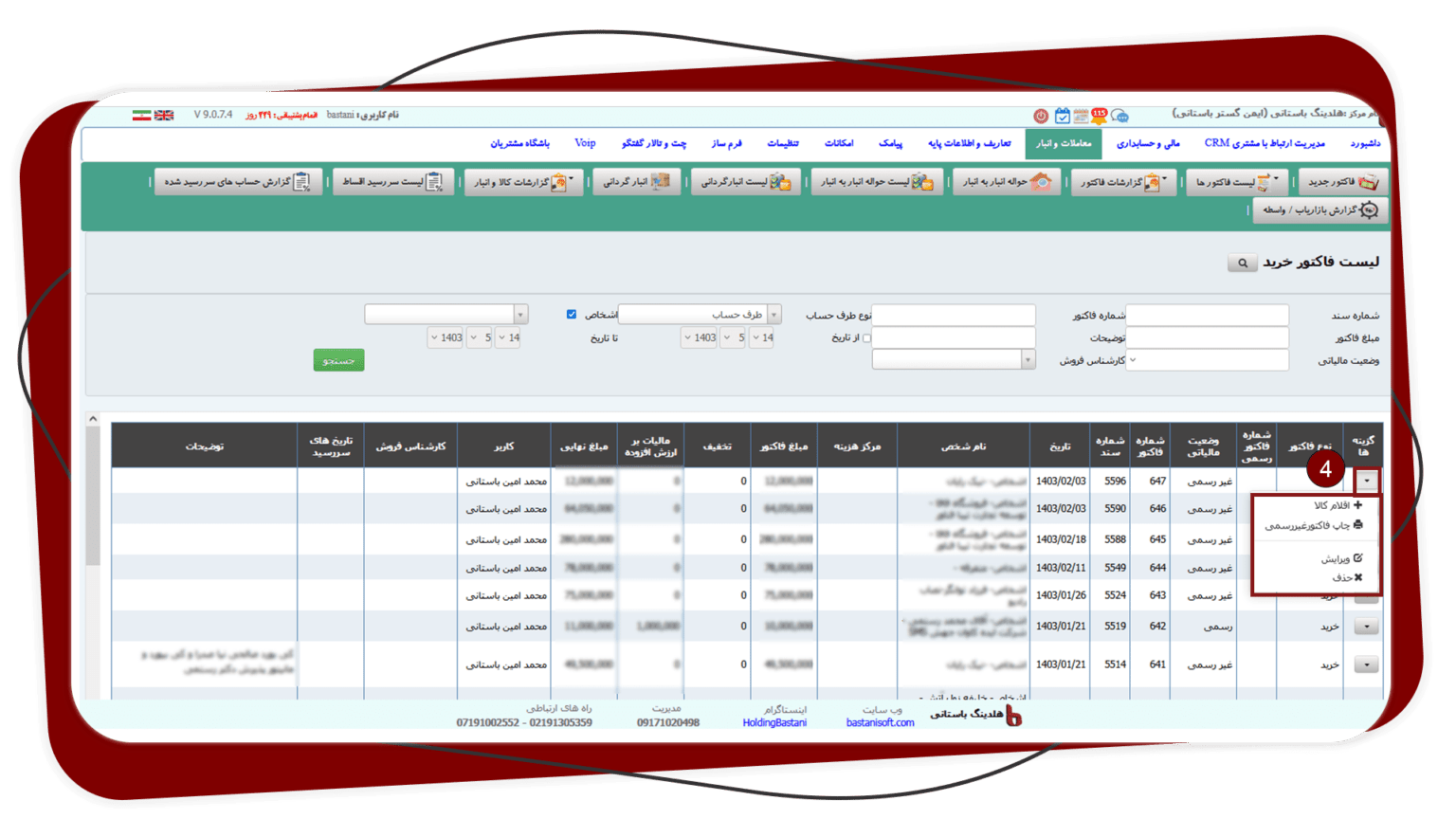Open the bastanisoft.com website link
The width and height of the screenshot is (1456, 819).
pos(880,723)
